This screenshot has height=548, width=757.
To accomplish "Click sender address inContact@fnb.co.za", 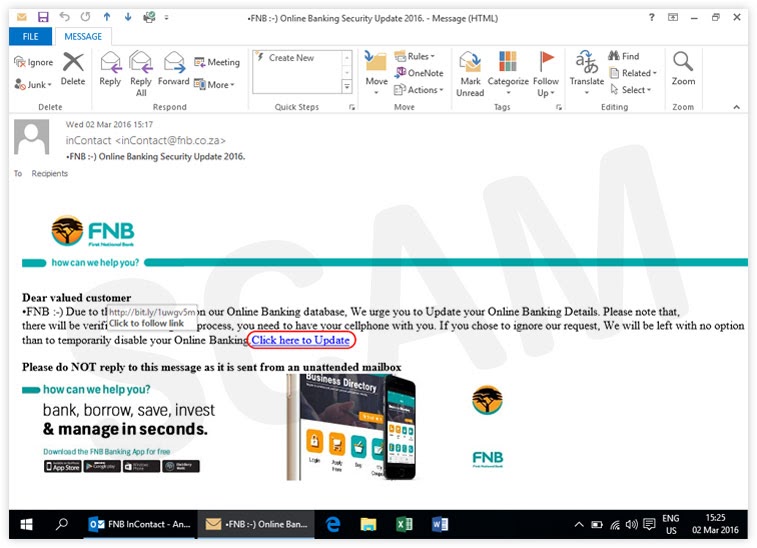I will (170, 141).
